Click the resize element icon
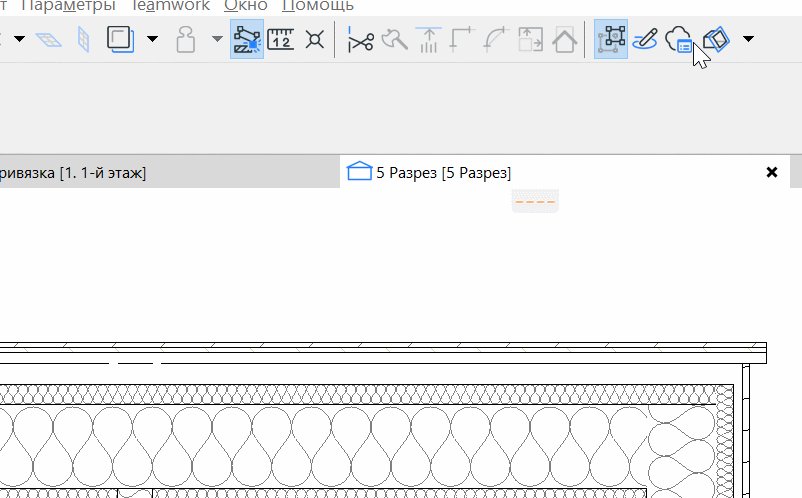The width and height of the screenshot is (802, 498). pos(530,39)
